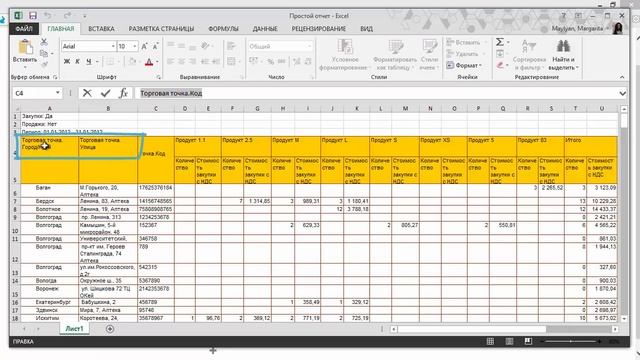Switch to Page Layout view icon
This screenshot has height=360, width=640.
pyautogui.click(x=509, y=341)
